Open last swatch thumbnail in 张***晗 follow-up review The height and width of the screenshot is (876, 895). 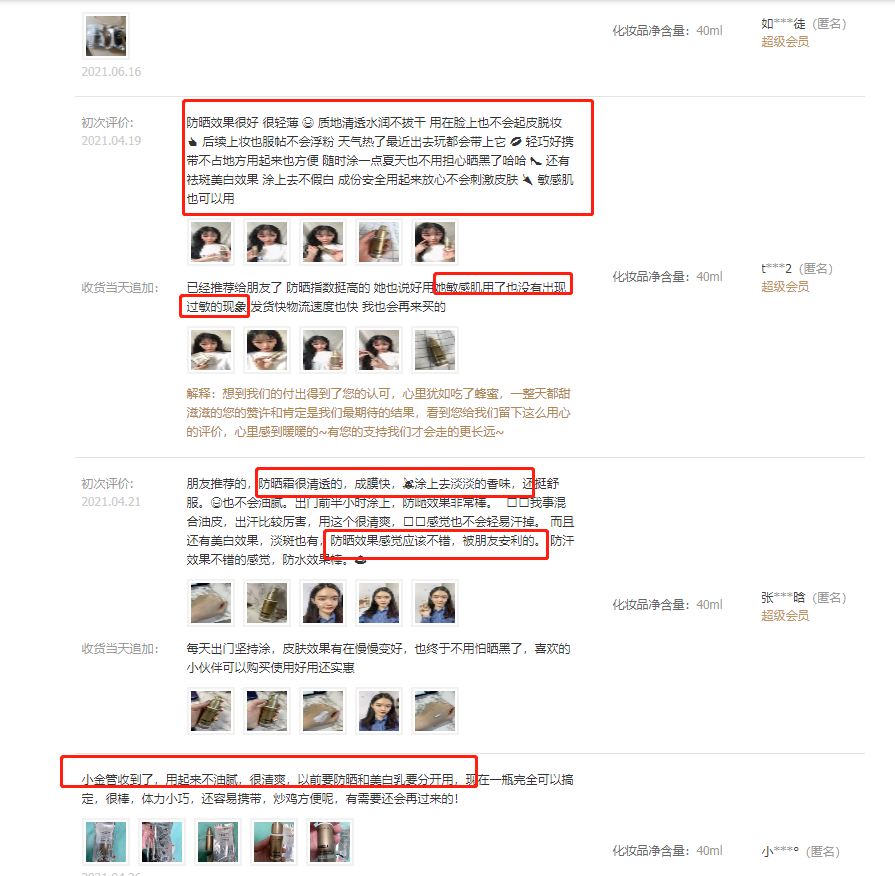[x=434, y=711]
